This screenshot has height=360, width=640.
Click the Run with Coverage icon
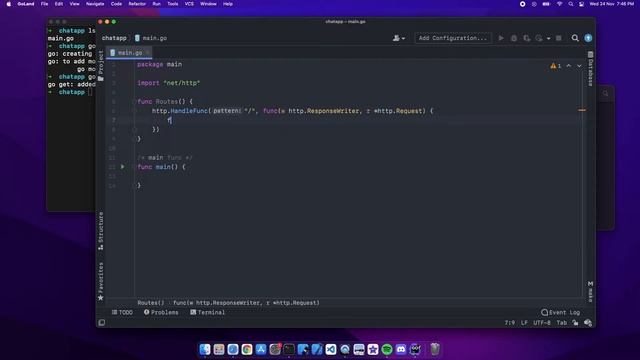point(527,38)
